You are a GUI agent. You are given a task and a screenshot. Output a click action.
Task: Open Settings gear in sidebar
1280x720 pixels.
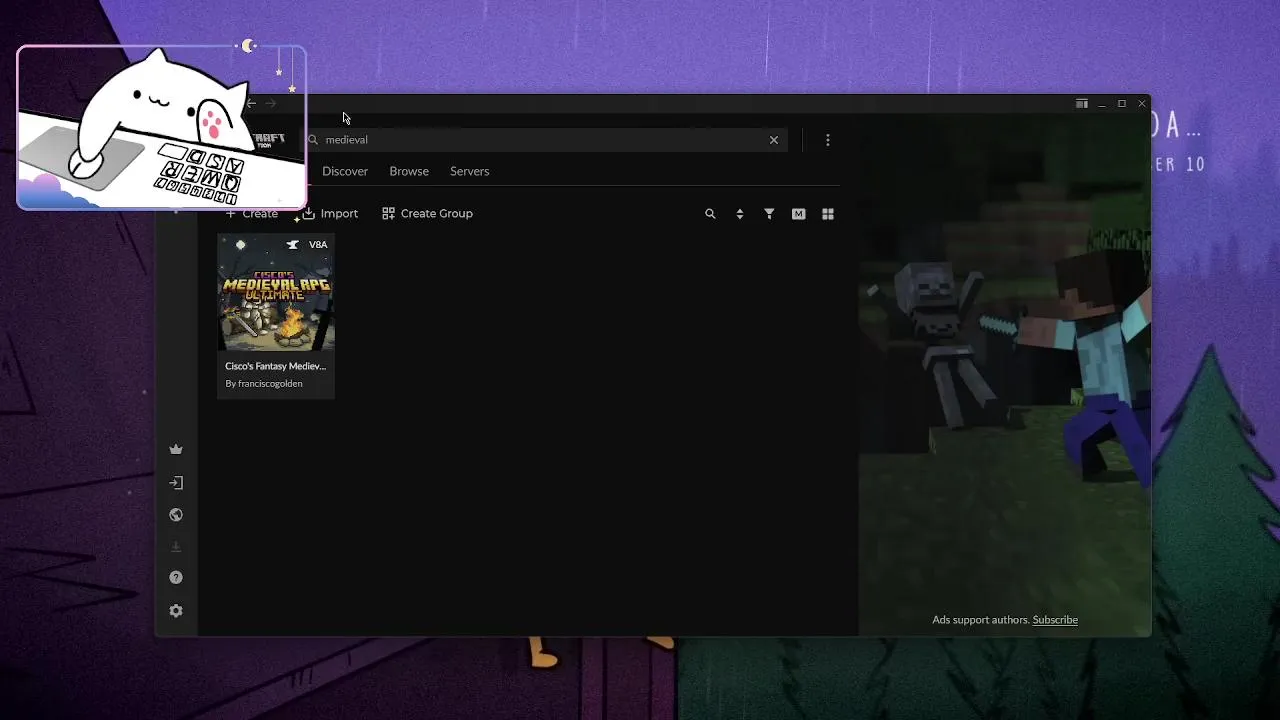(176, 611)
